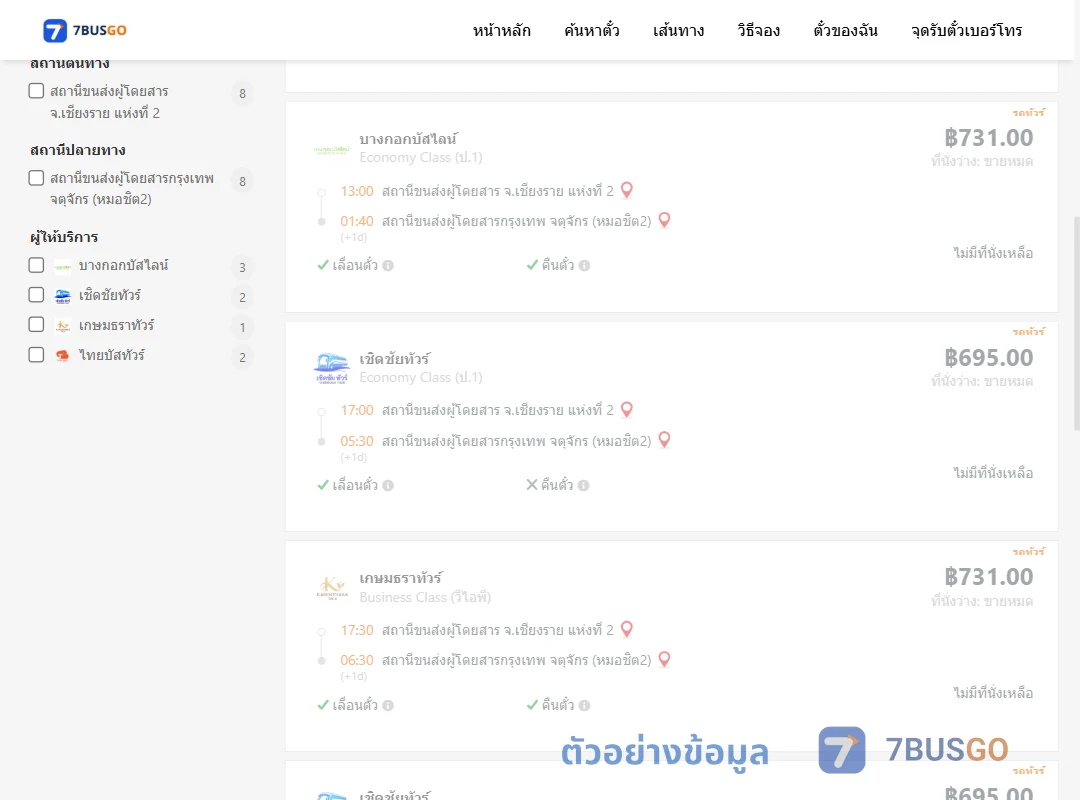Open the หน้าหลัก menu item
The width and height of the screenshot is (1080, 800).
point(501,30)
